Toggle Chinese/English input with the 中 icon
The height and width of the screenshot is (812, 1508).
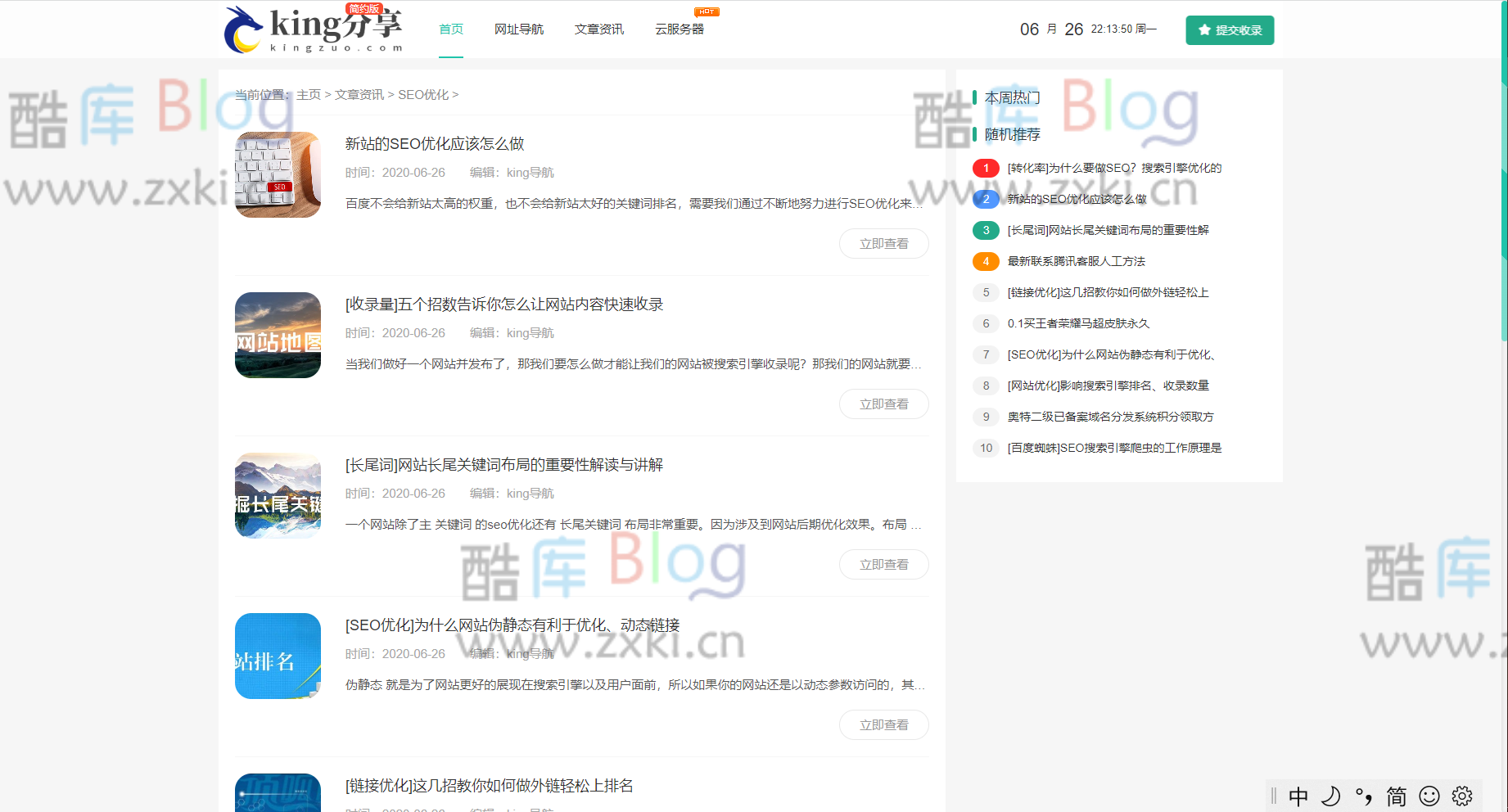[x=1298, y=795]
